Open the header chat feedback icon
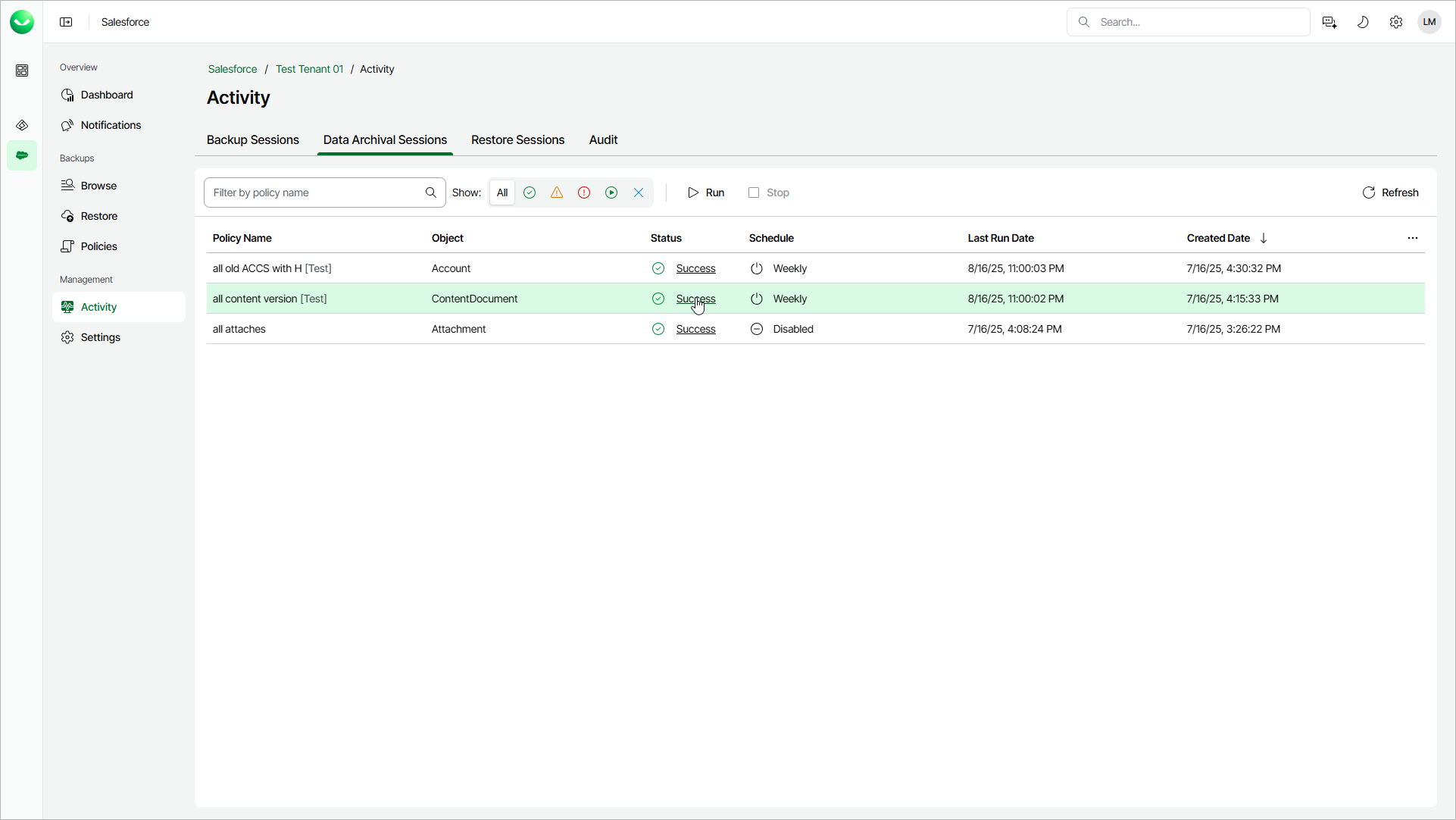The width and height of the screenshot is (1456, 820). pos(1329,22)
